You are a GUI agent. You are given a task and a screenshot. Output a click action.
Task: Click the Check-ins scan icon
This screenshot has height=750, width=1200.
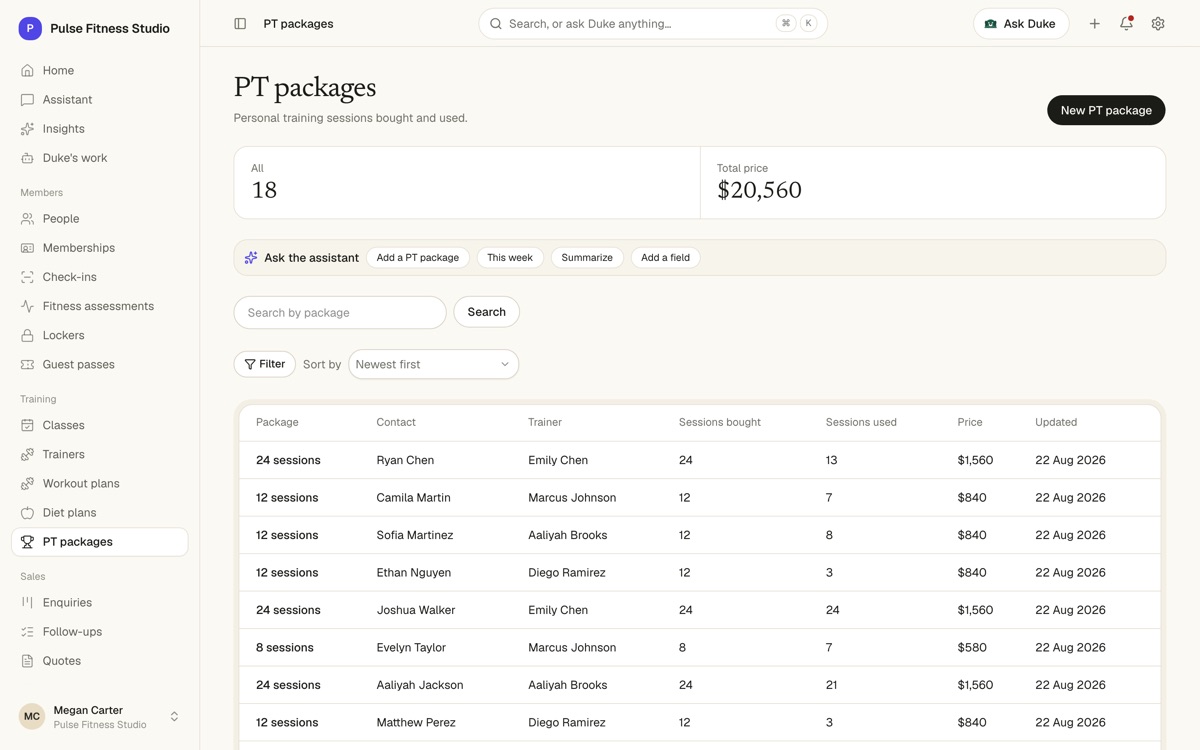pos(27,277)
